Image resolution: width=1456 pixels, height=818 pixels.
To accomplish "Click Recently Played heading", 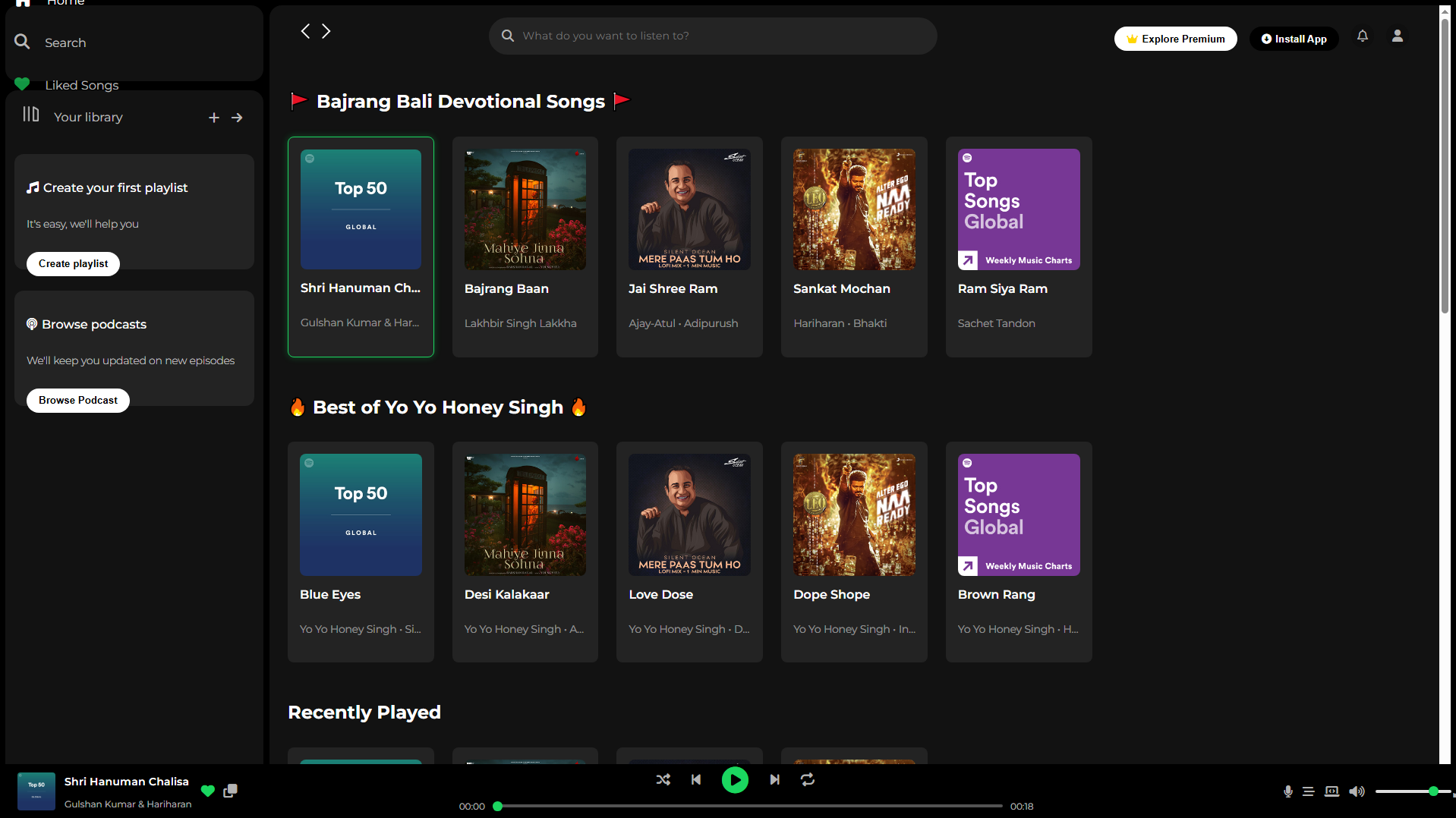I will [x=364, y=712].
